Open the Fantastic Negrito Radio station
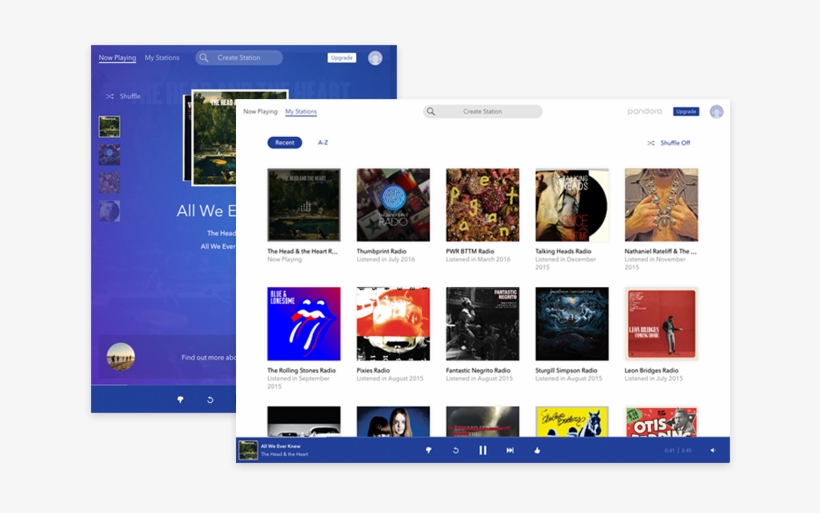820x513 pixels. [x=483, y=324]
